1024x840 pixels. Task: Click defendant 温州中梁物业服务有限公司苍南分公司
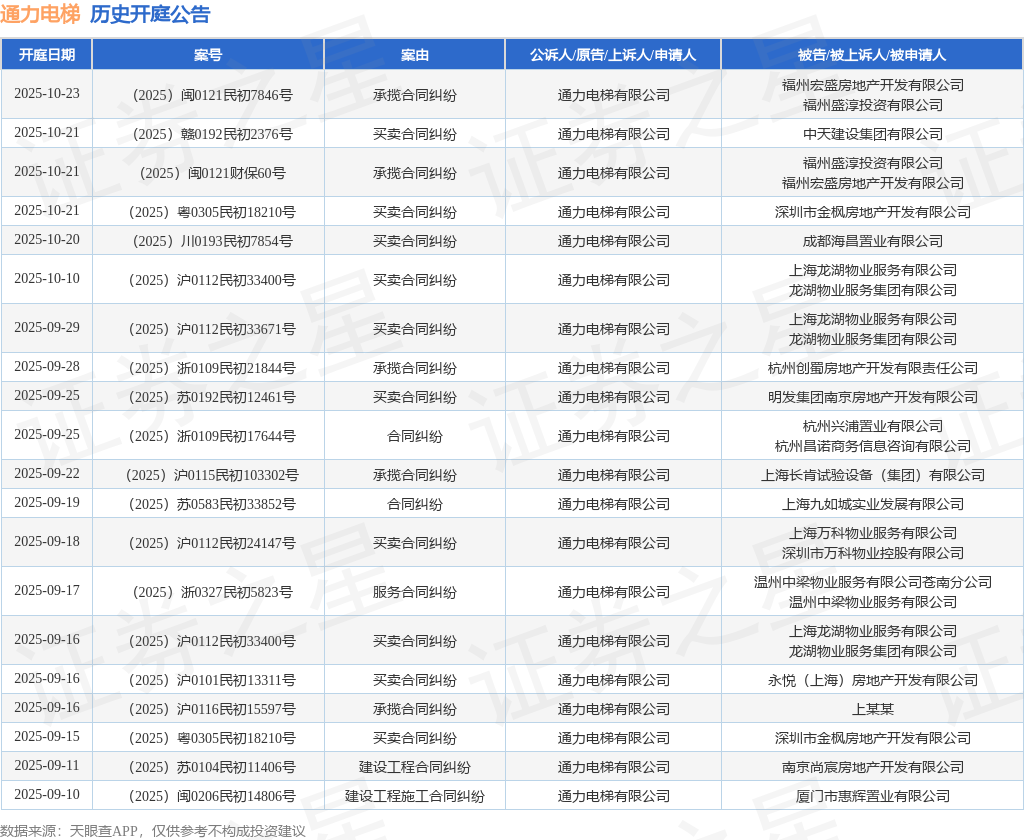tap(872, 582)
